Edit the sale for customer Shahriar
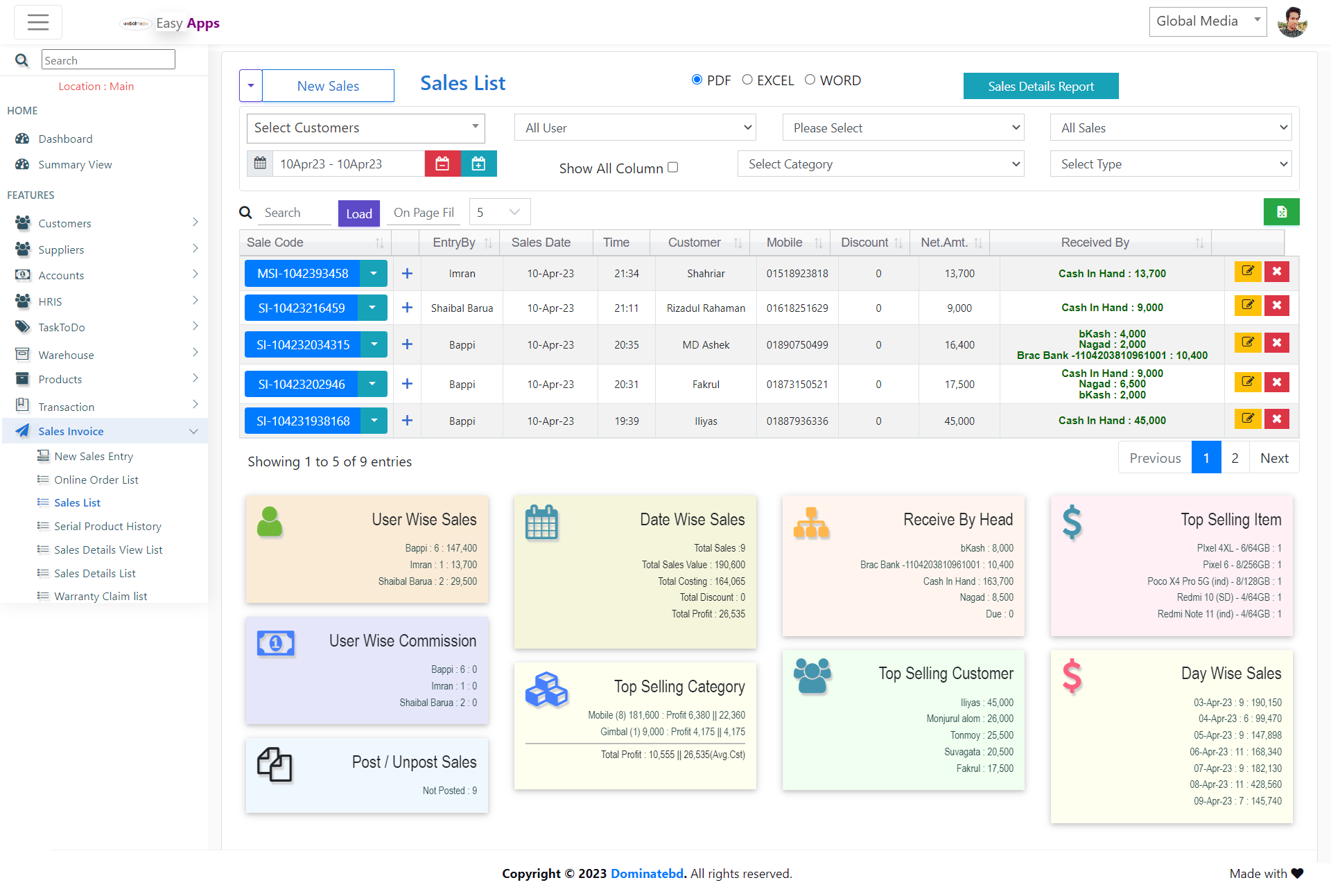 1248,272
